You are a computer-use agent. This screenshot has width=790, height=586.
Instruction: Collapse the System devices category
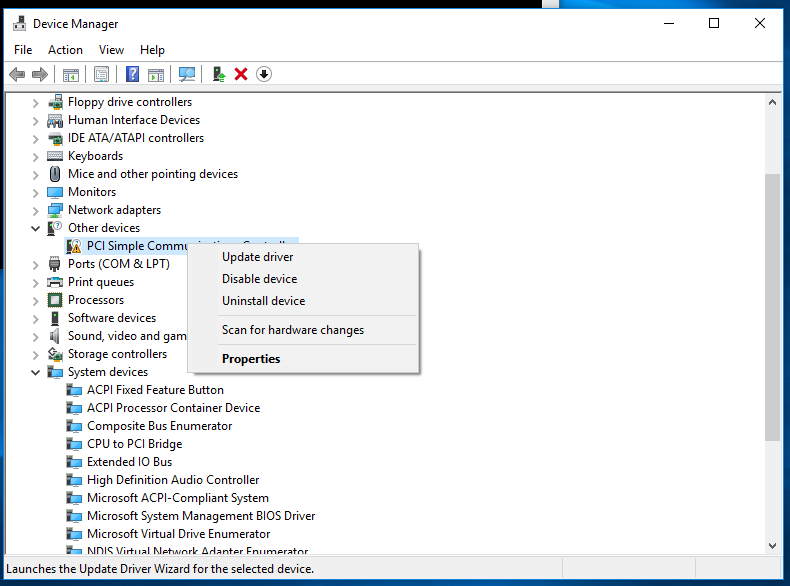click(x=36, y=372)
